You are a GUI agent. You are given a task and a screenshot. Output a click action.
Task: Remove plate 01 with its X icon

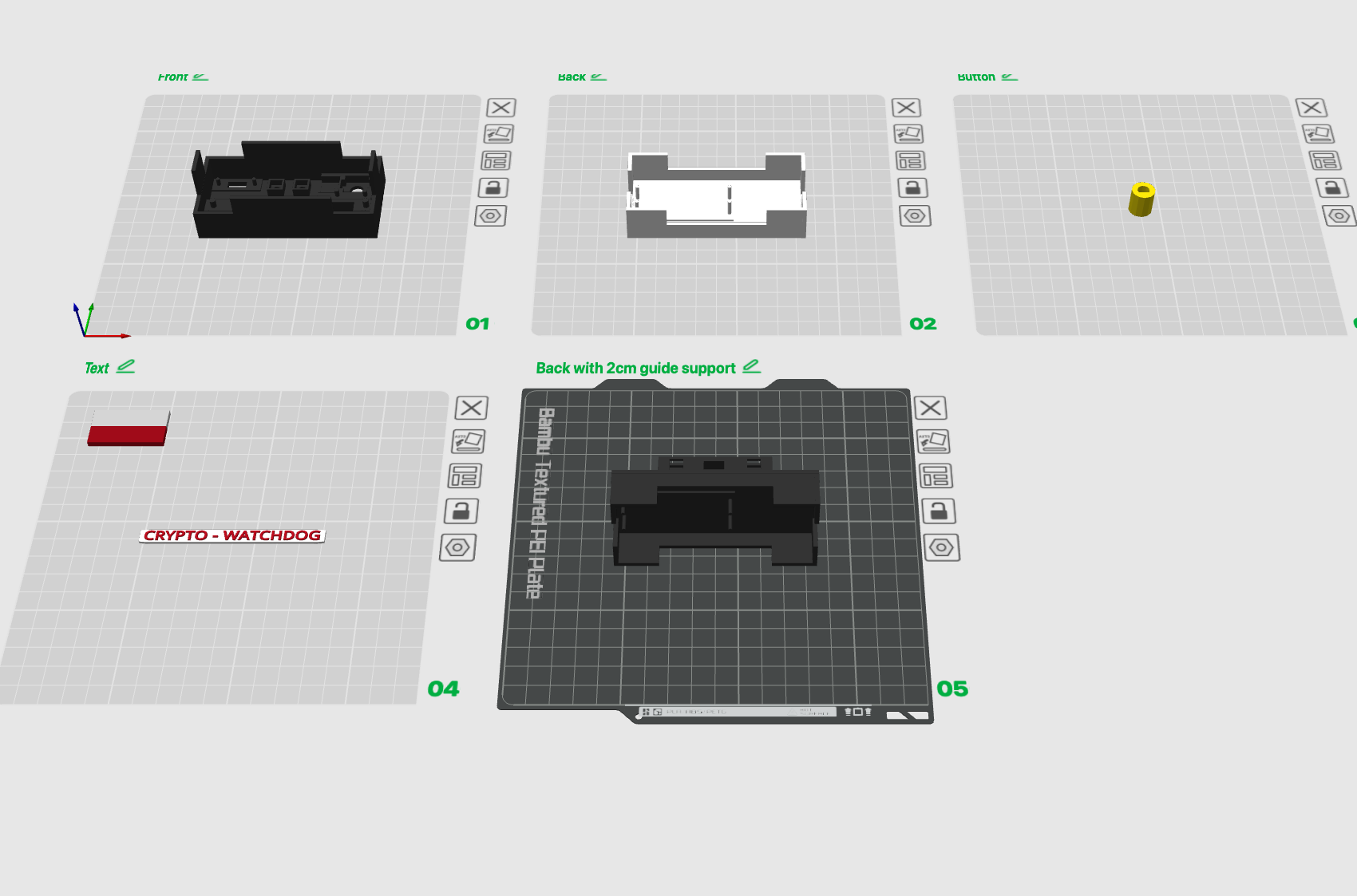tap(501, 108)
